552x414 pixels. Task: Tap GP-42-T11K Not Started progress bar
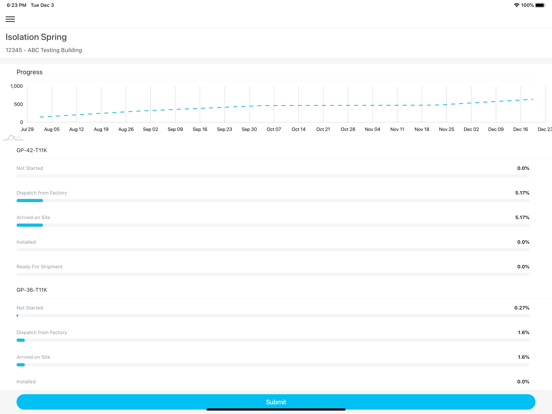(x=273, y=176)
